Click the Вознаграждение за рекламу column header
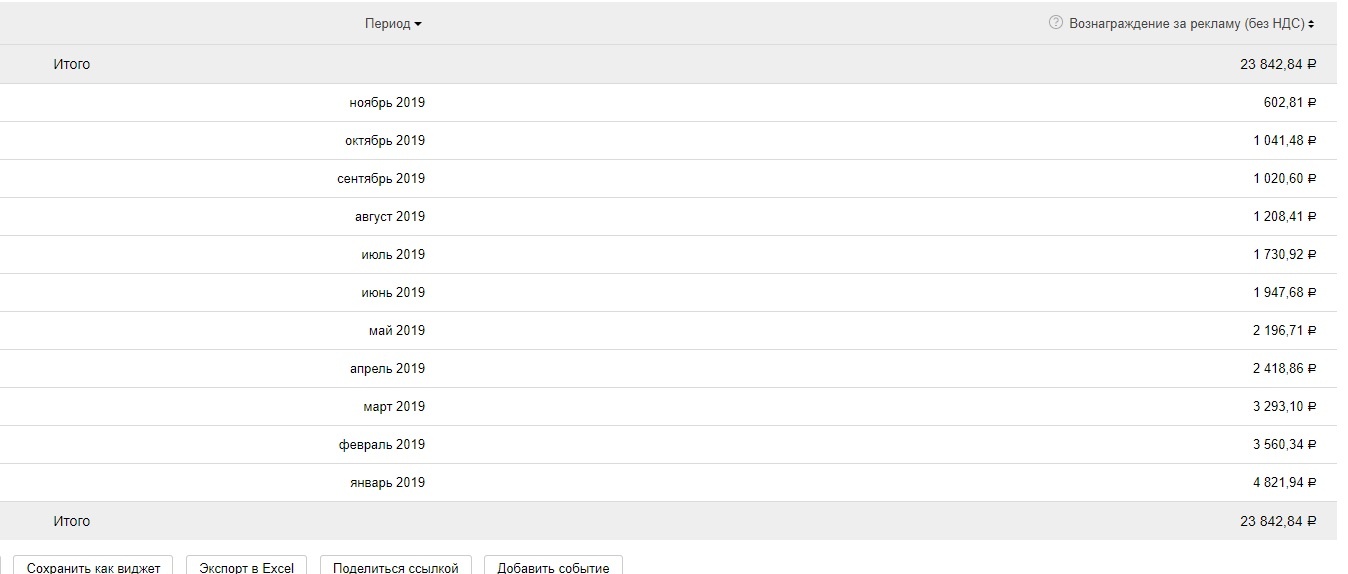The image size is (1348, 574). pyautogui.click(x=1186, y=24)
